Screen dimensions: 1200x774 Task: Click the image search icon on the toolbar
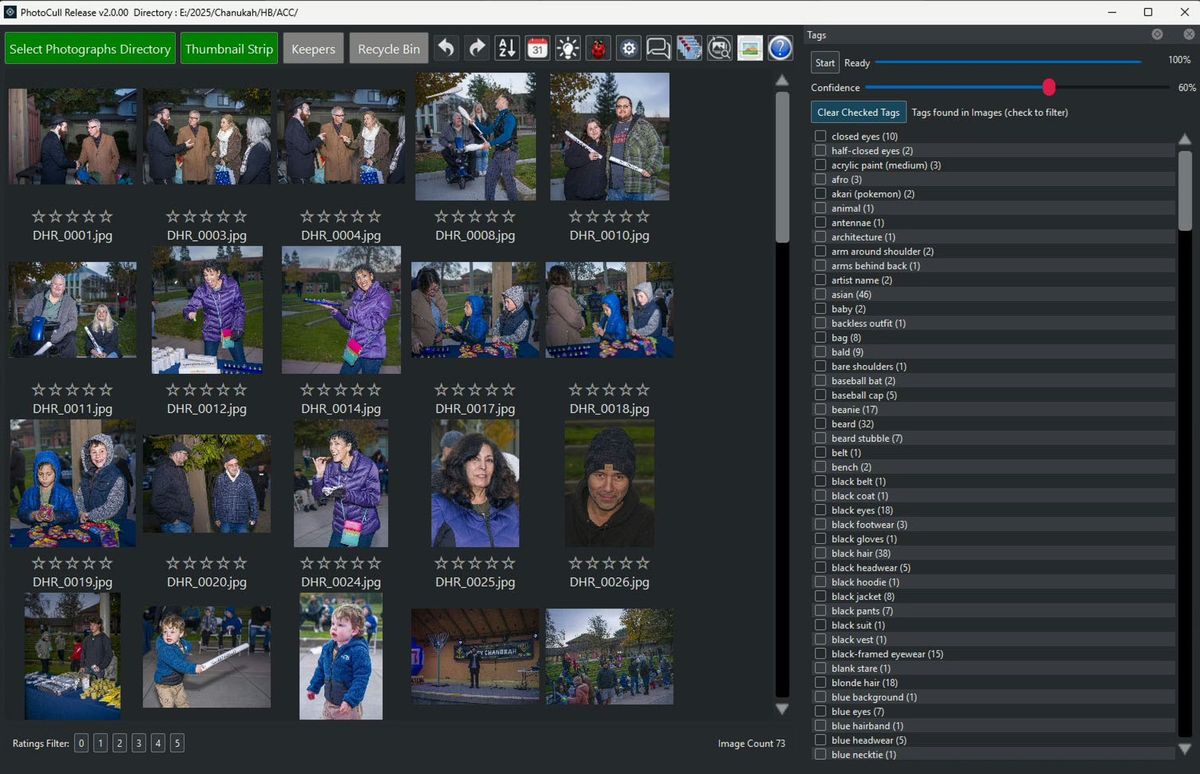[x=719, y=47]
